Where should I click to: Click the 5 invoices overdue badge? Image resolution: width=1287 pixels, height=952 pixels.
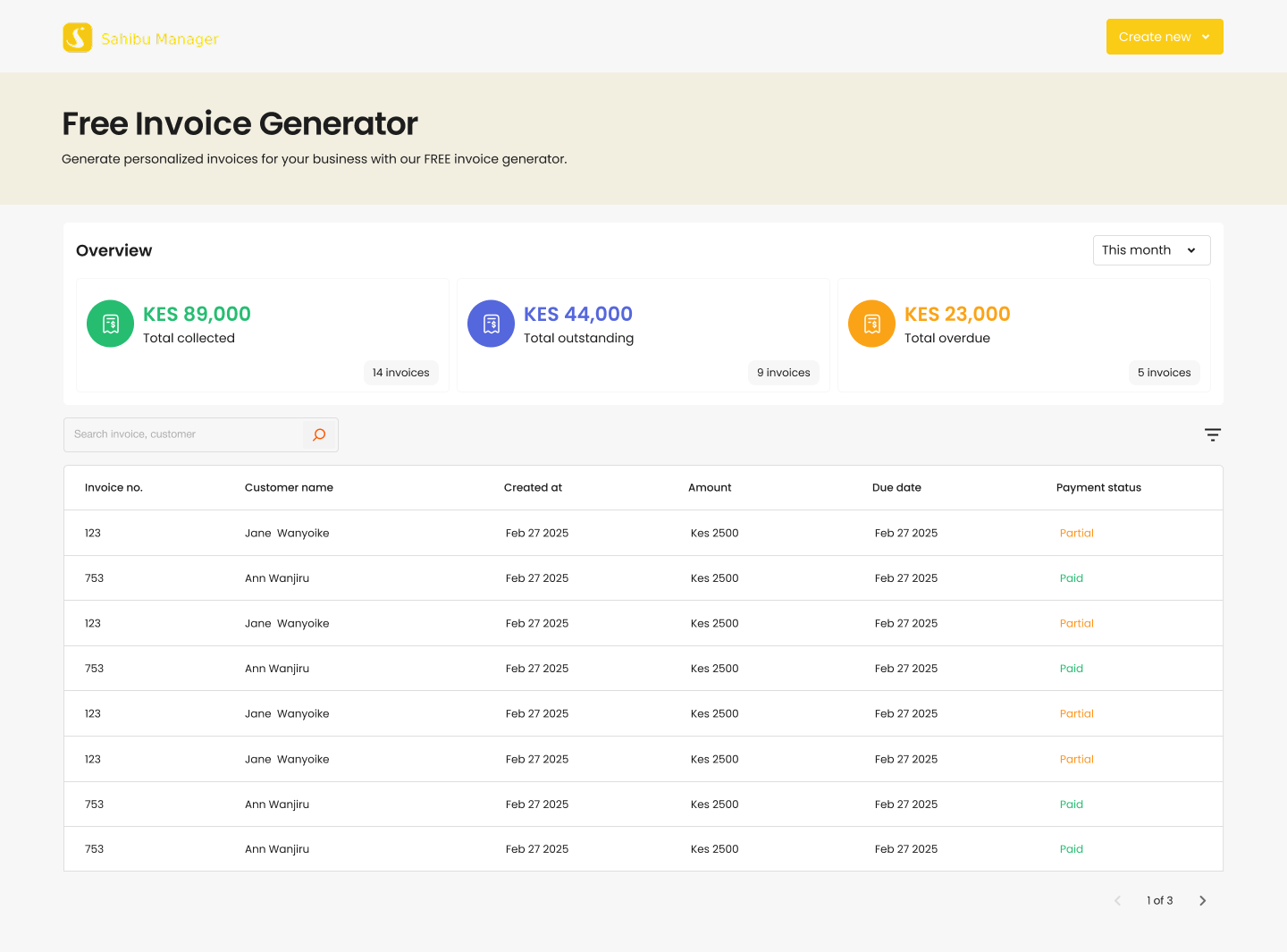click(x=1164, y=373)
